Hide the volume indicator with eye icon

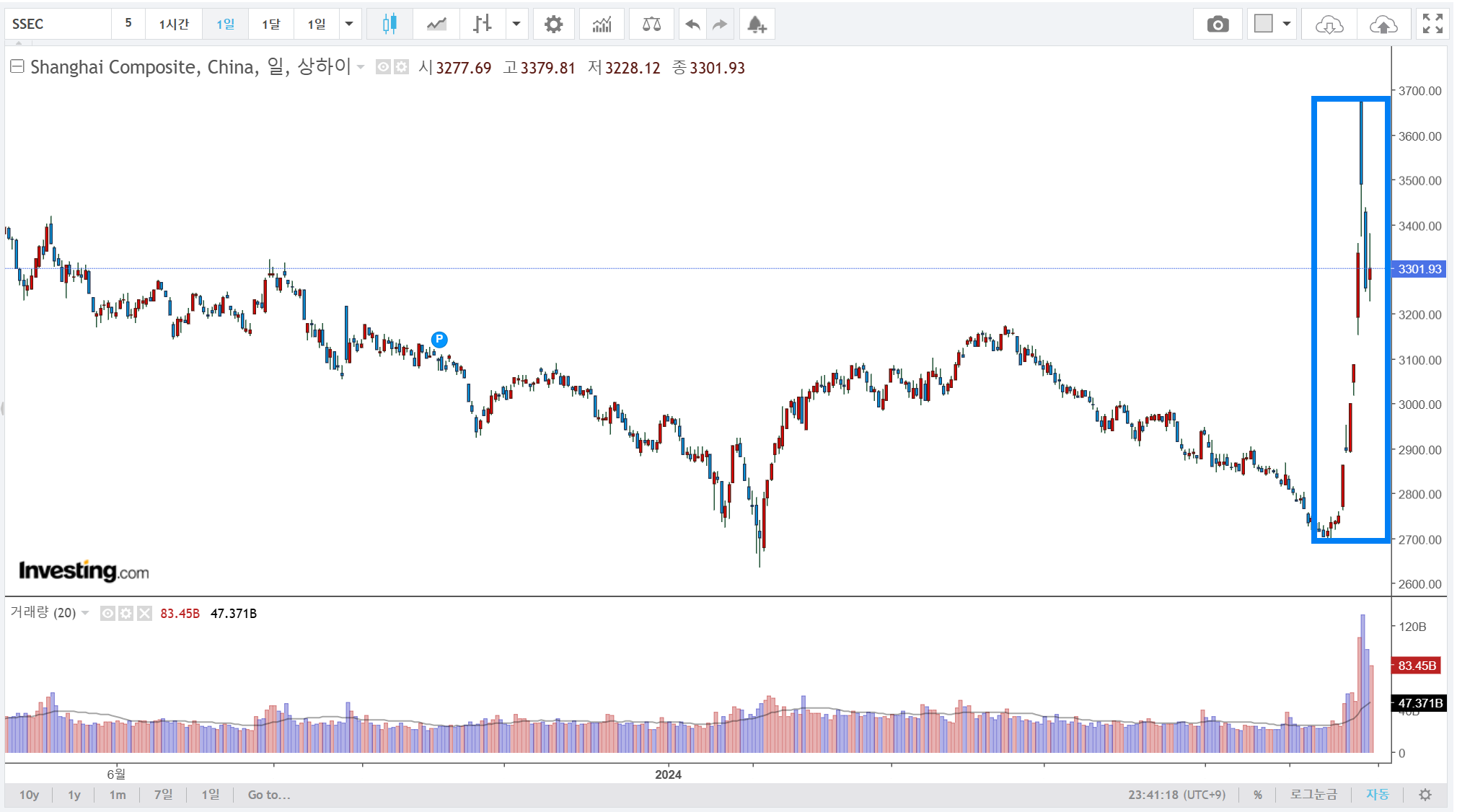tap(107, 614)
